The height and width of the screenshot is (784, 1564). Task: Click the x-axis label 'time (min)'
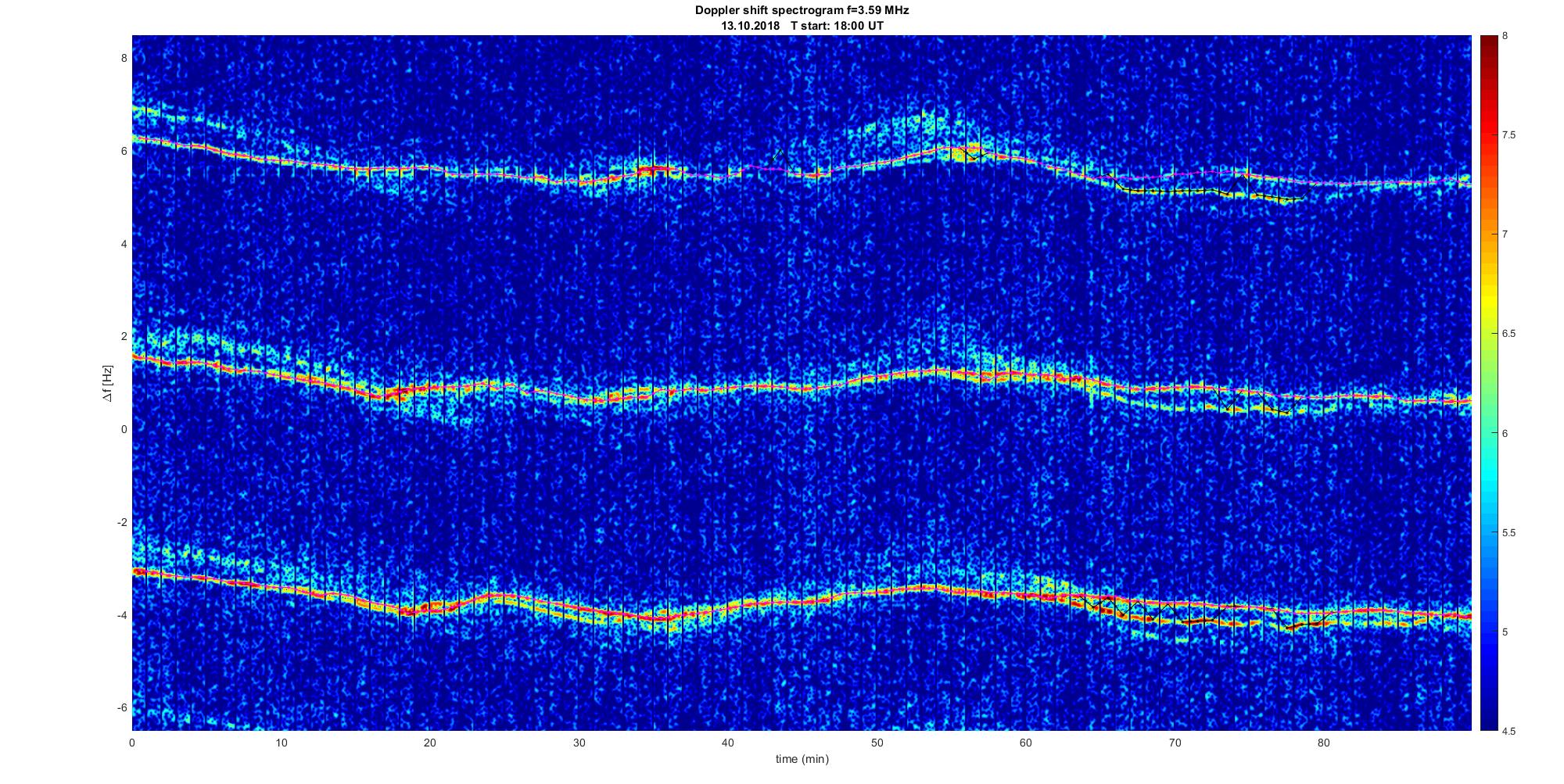(802, 759)
